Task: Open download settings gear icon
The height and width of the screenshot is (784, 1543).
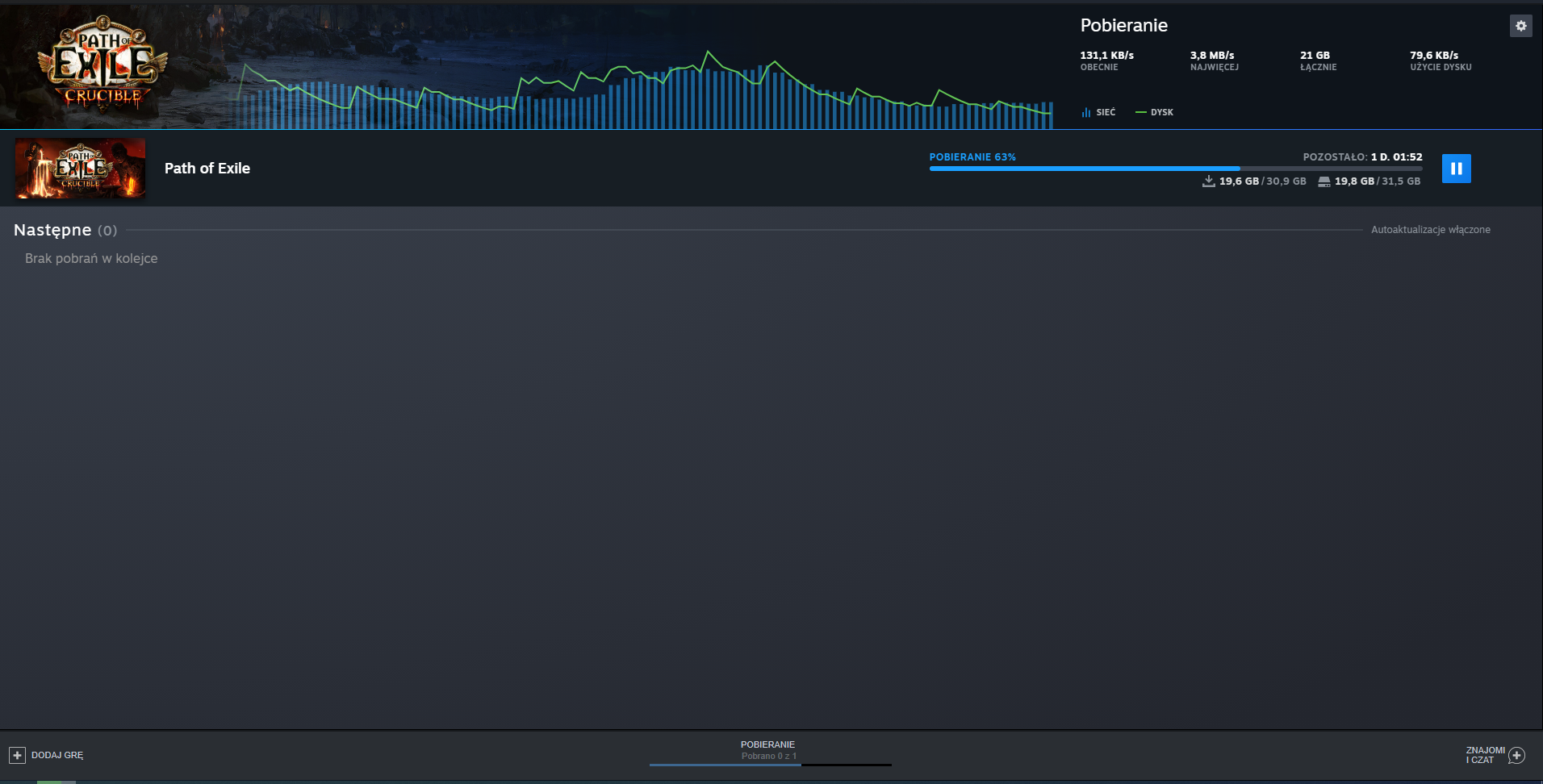Action: pos(1520,26)
